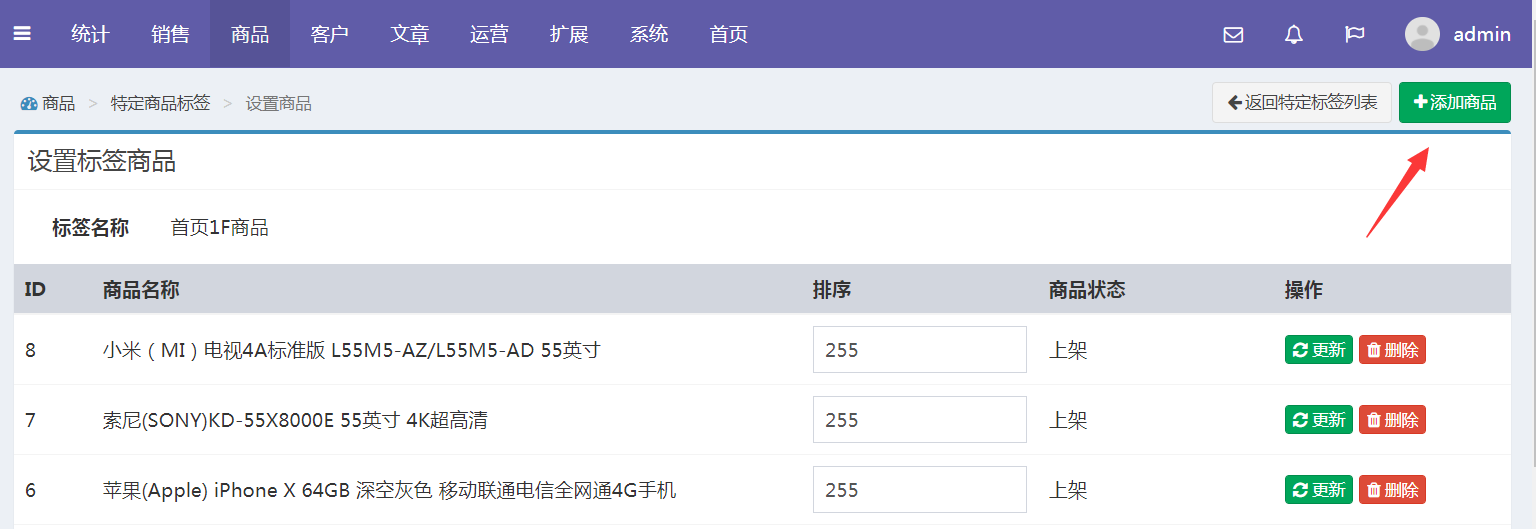
Task: Click 特定商品标签 breadcrumb link
Action: [x=160, y=103]
